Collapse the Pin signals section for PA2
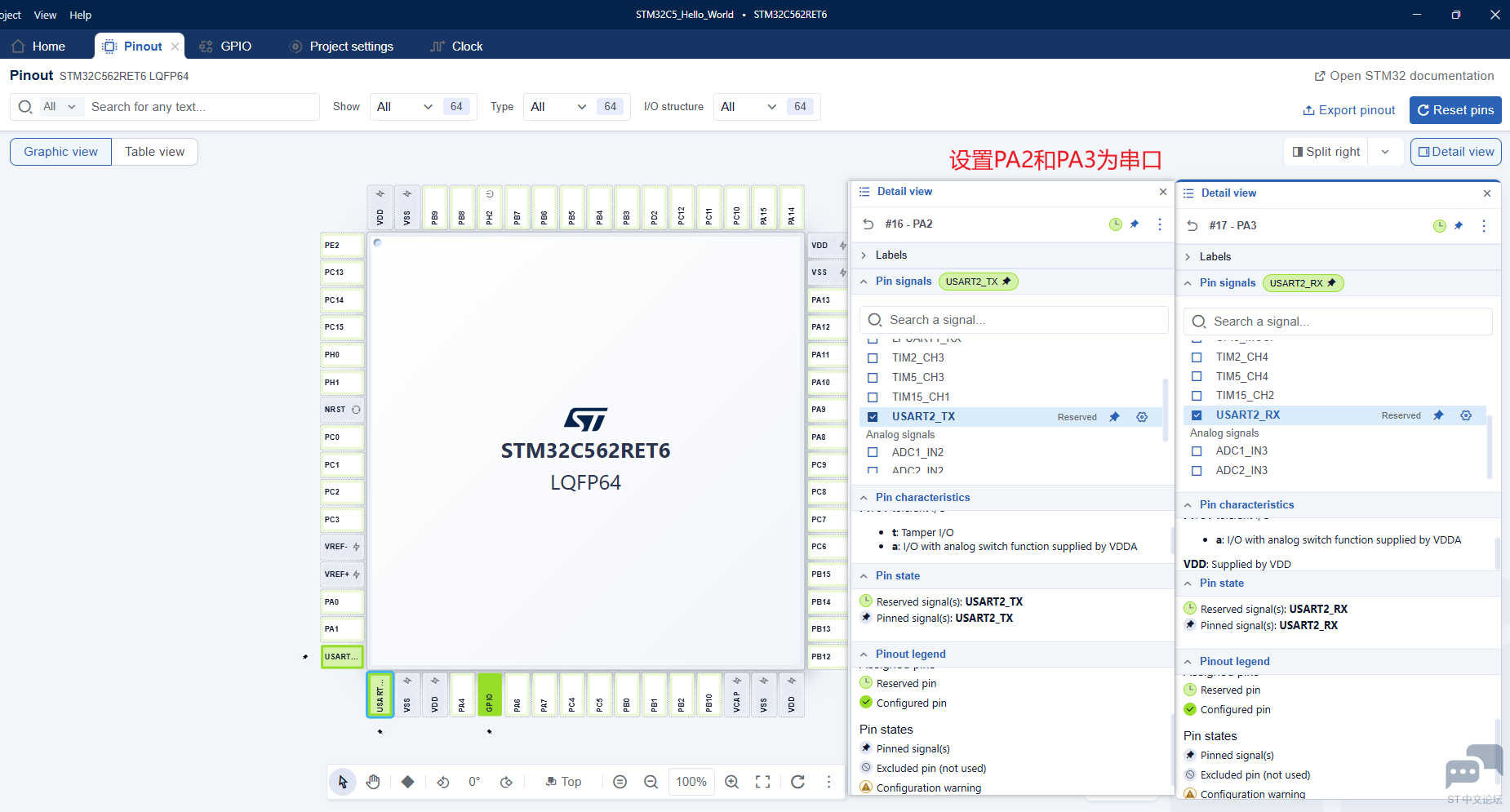This screenshot has height=812, width=1510. tap(864, 282)
